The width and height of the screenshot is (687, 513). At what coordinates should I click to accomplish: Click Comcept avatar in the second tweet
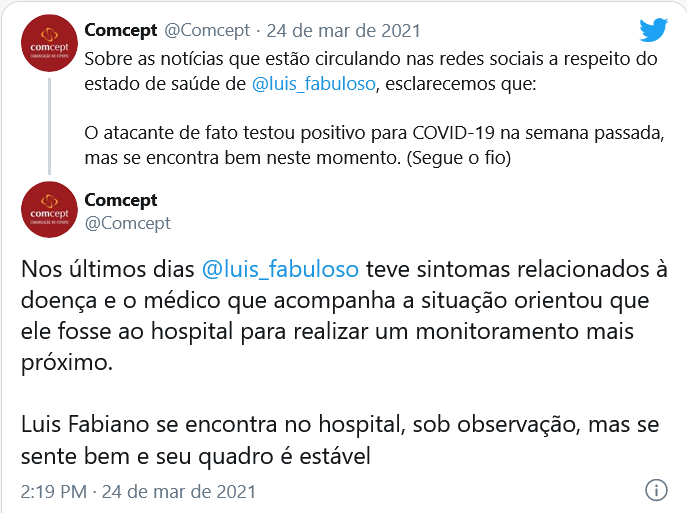tap(48, 209)
